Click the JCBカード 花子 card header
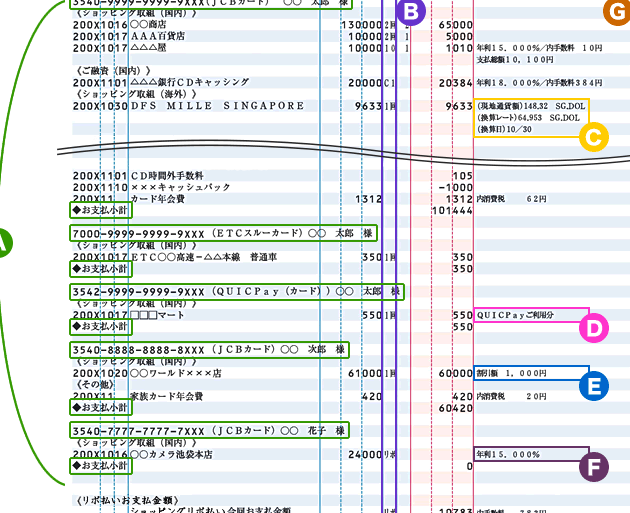The image size is (630, 513). click(x=209, y=430)
